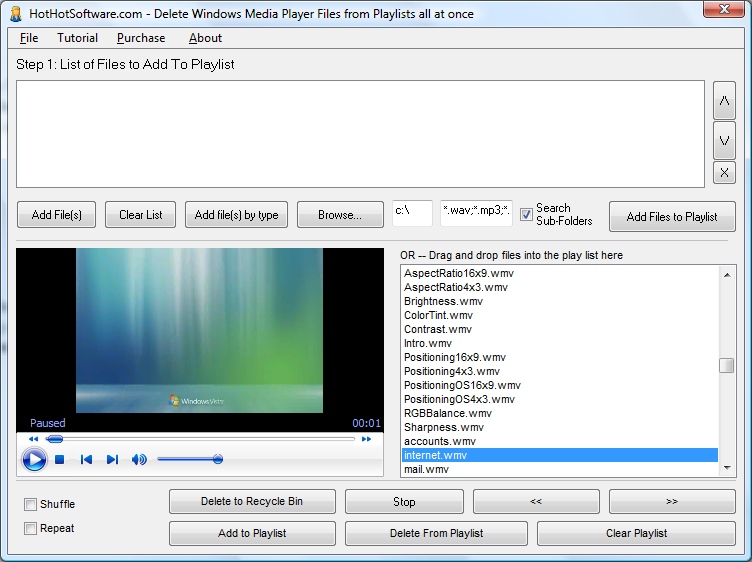Viewport: 752px width, 562px height.
Task: Enable the Shuffle checkbox
Action: [x=30, y=504]
